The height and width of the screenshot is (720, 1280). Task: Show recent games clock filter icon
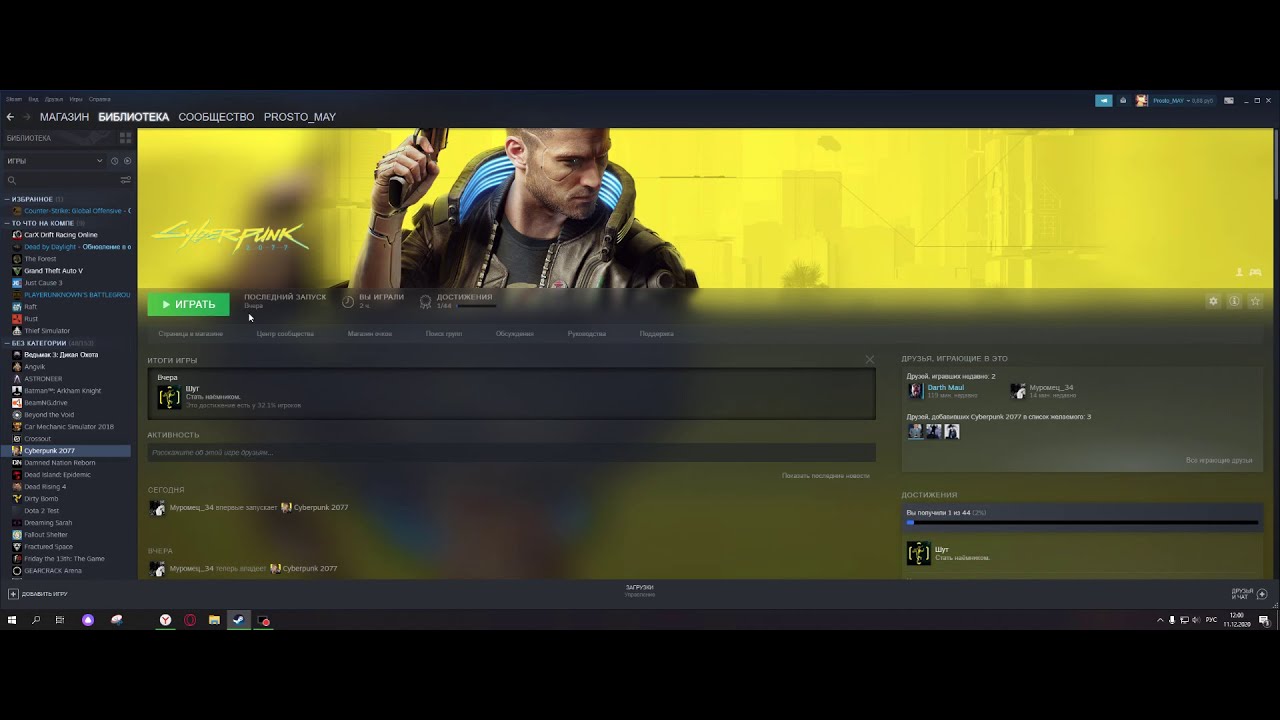(x=114, y=161)
